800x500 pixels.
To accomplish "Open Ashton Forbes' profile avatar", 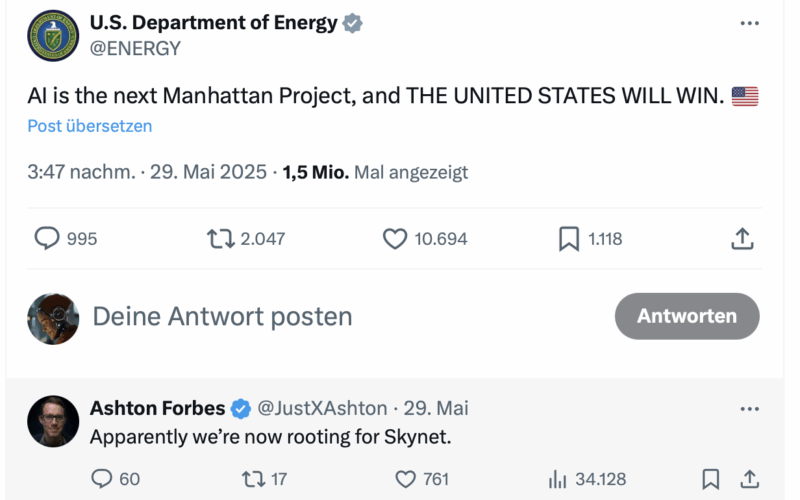I will point(53,421).
